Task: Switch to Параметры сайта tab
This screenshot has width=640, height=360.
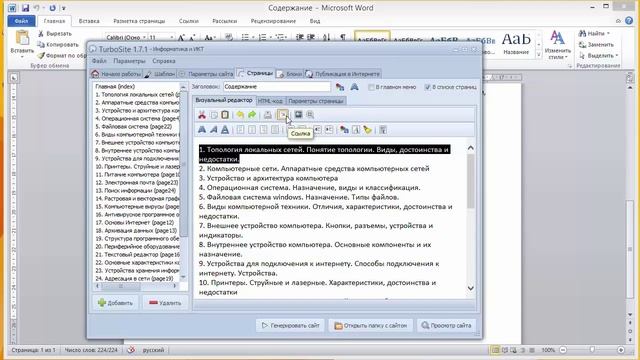Action: 206,74
